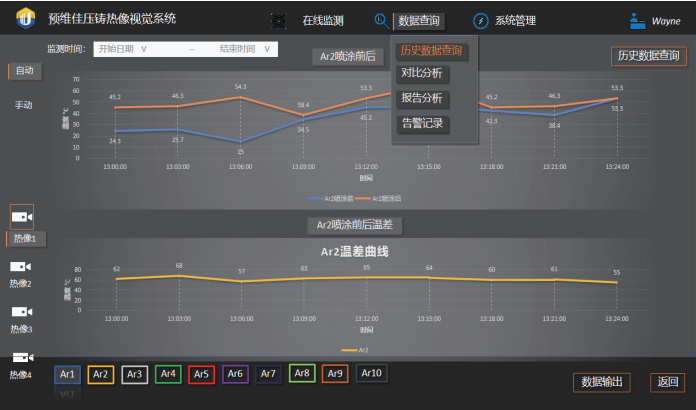Click the Ar2喷涂前后 chart title button

pos(348,56)
